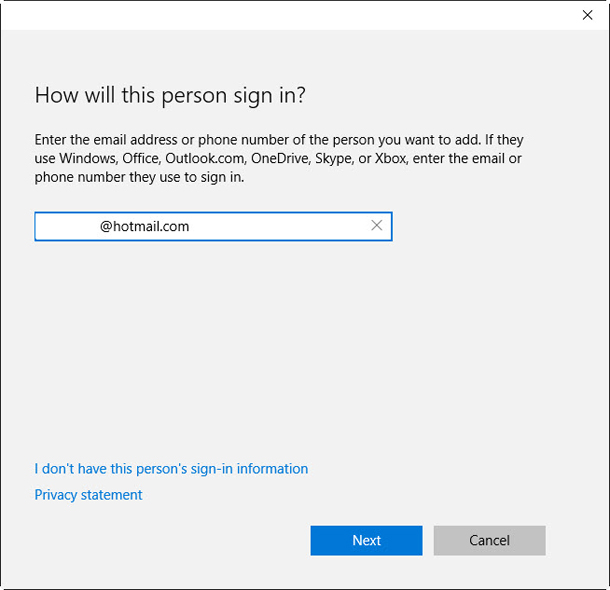Screen dimensions: 610x590
Task: Click the word "Xbox" in the instructions
Action: (393, 159)
